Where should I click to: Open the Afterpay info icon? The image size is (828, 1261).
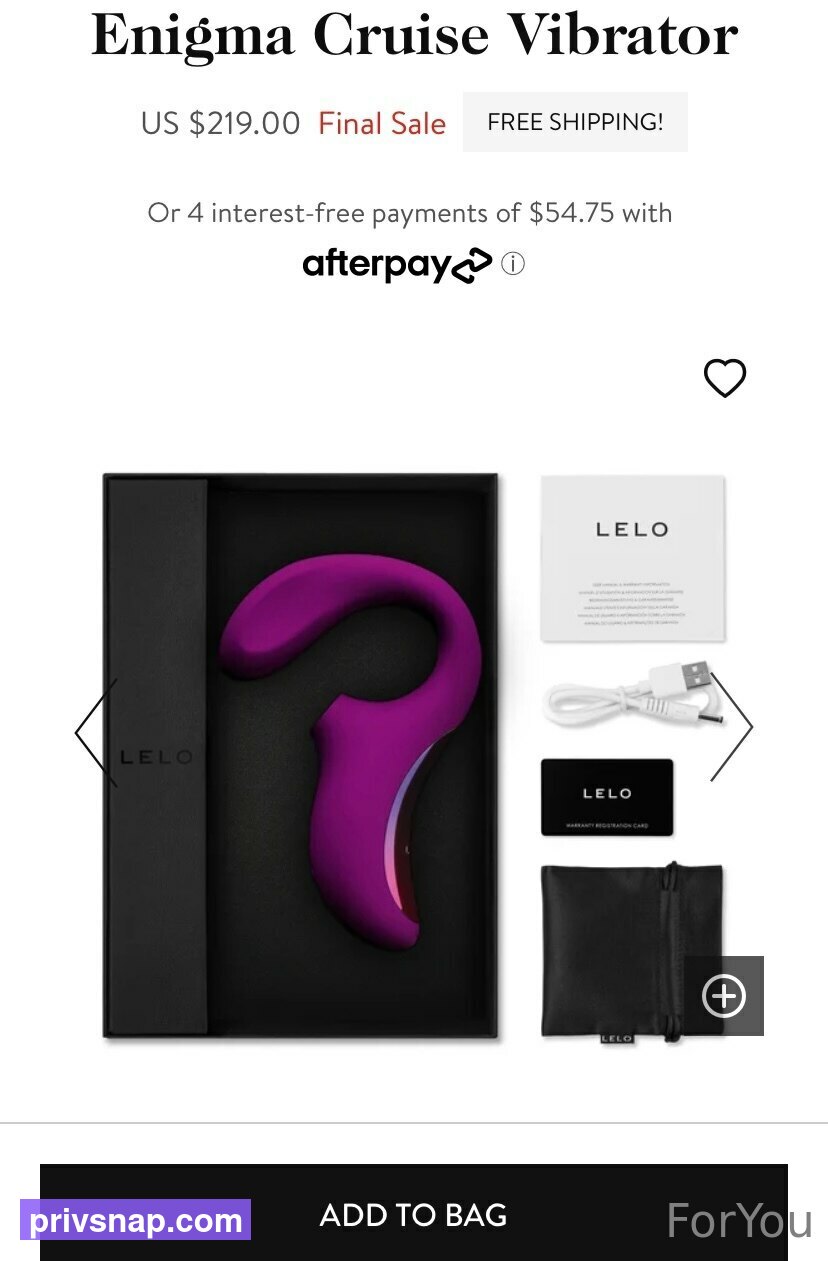(x=513, y=264)
